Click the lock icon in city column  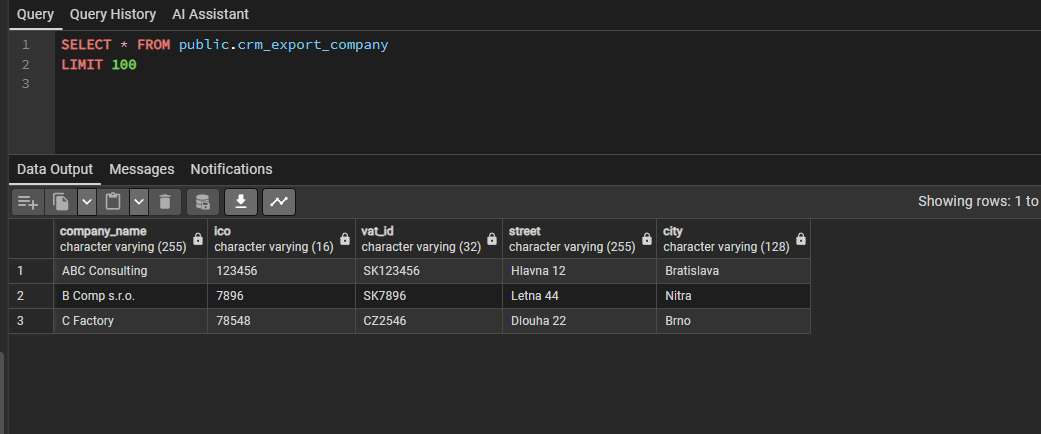[801, 239]
